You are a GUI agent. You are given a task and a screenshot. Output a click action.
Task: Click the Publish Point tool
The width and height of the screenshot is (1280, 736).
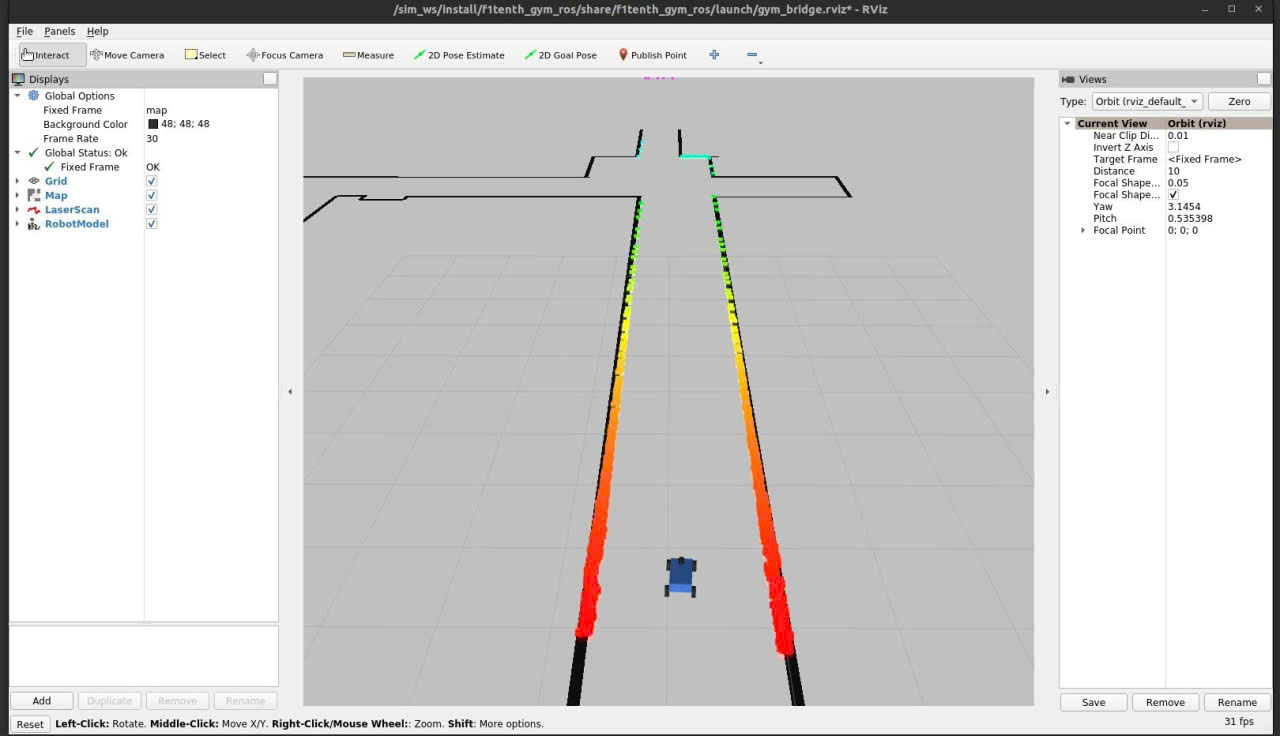pyautogui.click(x=652, y=55)
